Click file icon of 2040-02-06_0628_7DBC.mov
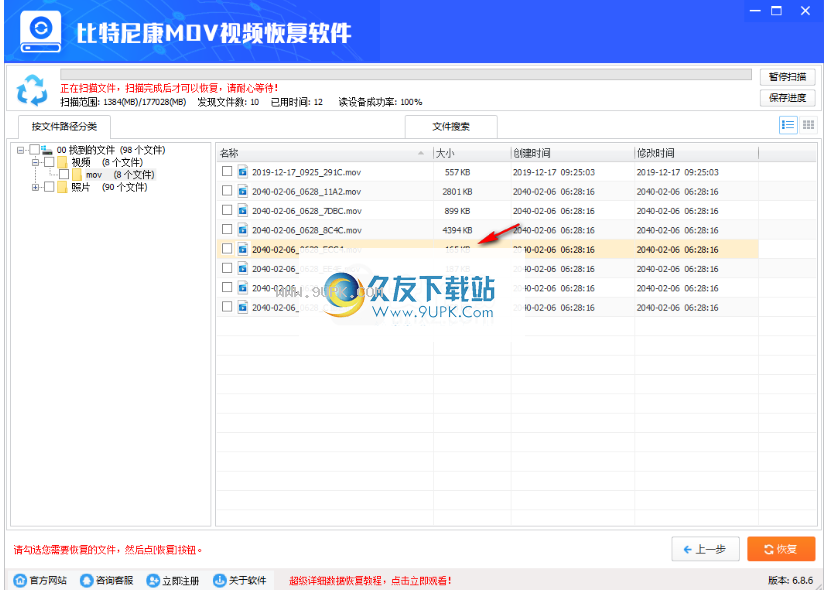This screenshot has height=590, width=824. tap(242, 211)
